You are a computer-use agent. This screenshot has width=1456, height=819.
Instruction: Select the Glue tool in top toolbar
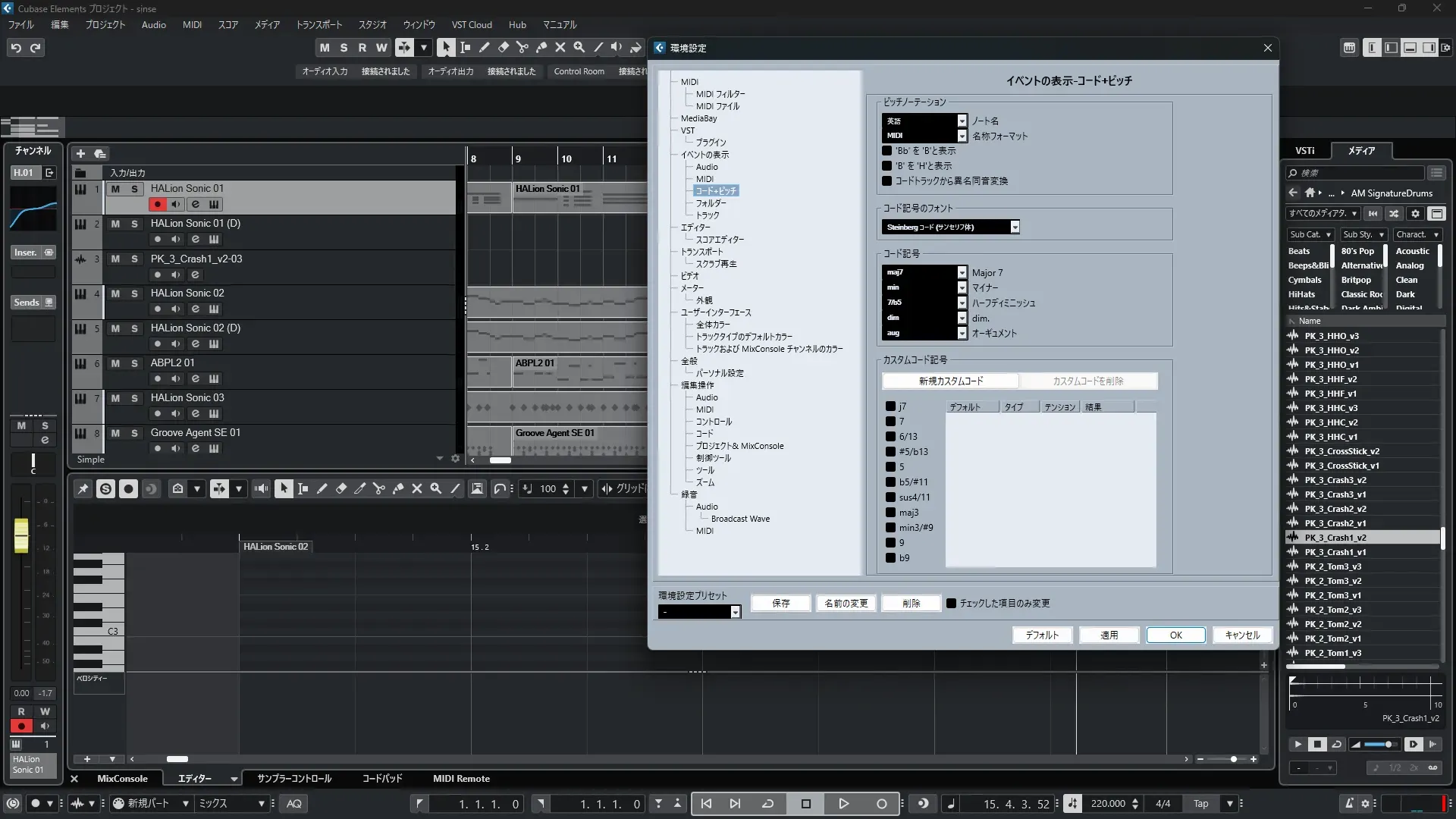point(541,47)
